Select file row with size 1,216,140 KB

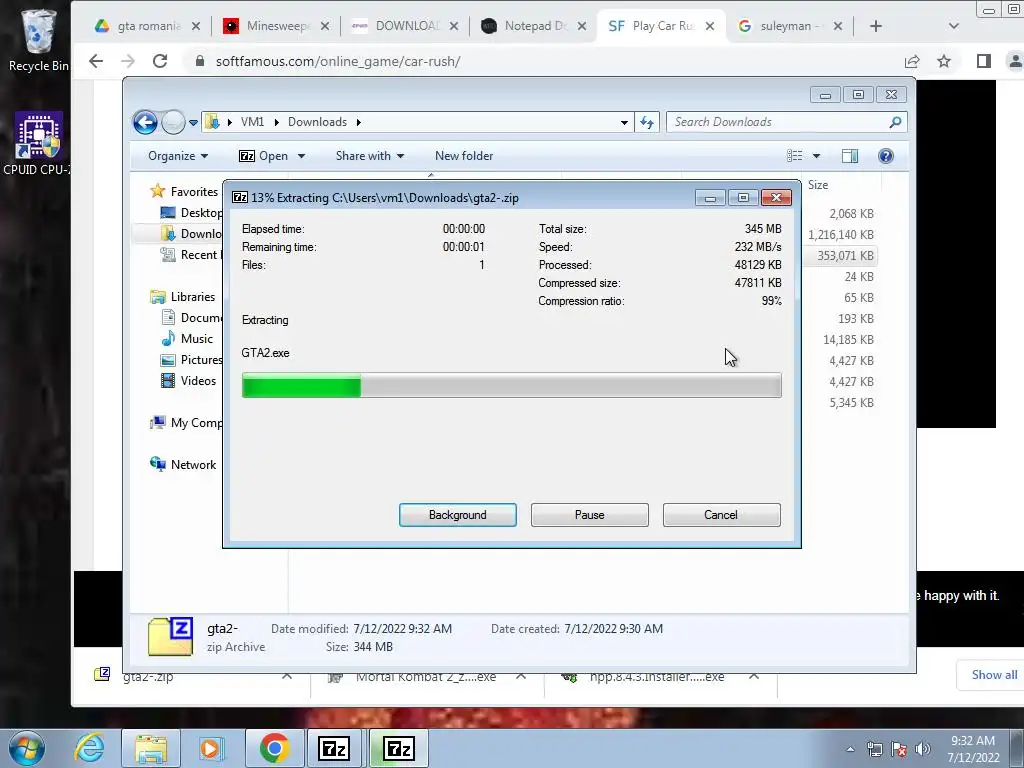point(840,234)
